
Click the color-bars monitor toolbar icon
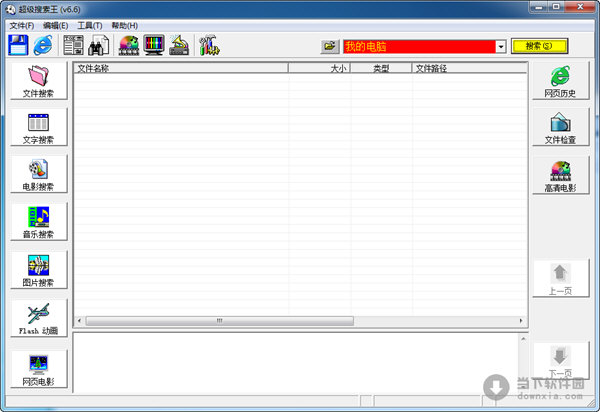click(154, 45)
